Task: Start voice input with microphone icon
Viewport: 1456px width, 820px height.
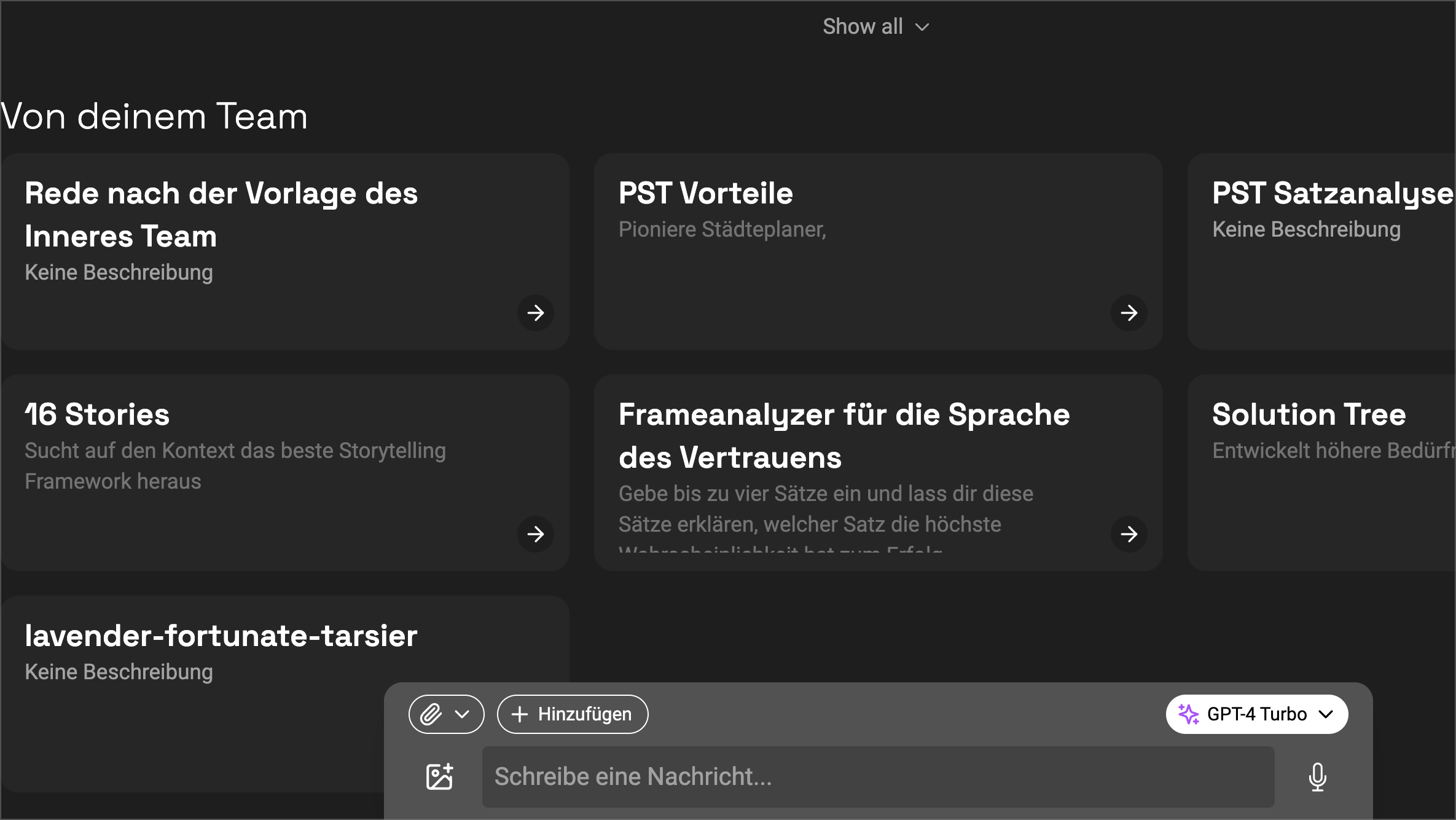Action: [x=1317, y=777]
